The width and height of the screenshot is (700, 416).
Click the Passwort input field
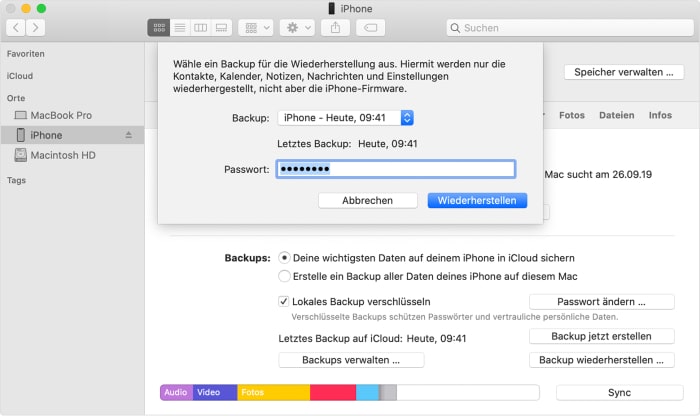point(395,169)
